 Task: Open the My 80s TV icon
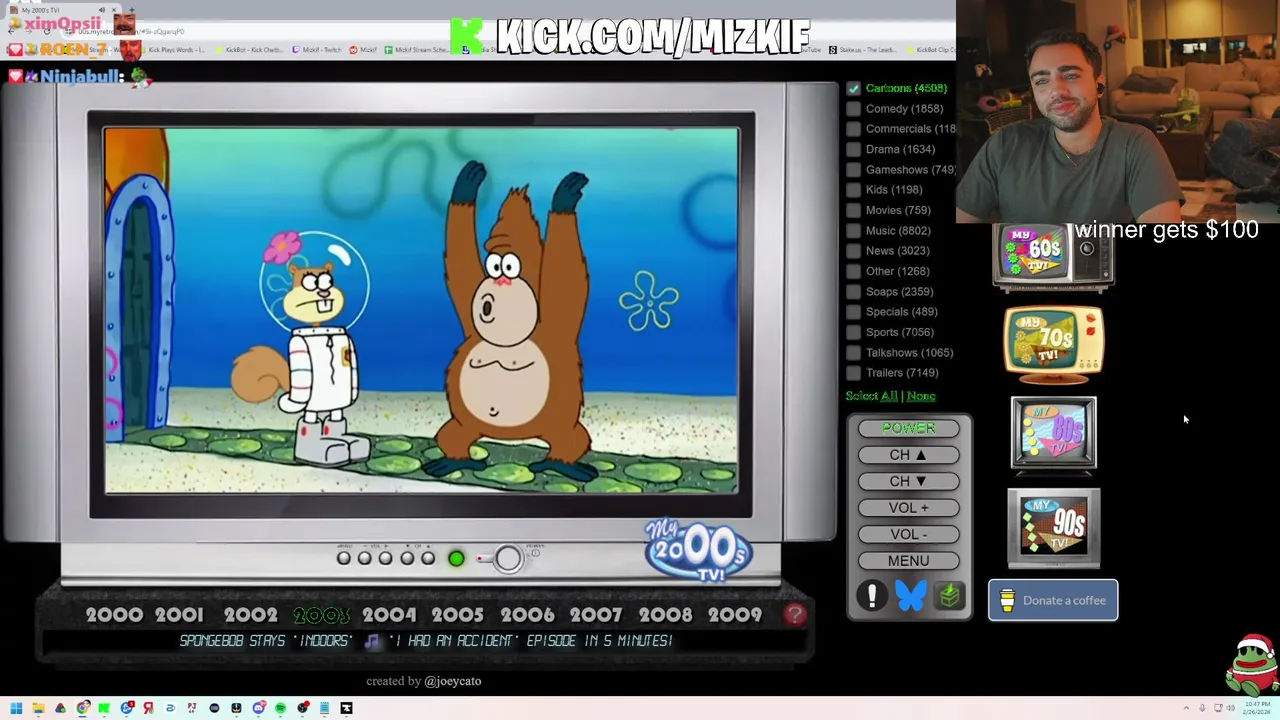pyautogui.click(x=1054, y=433)
